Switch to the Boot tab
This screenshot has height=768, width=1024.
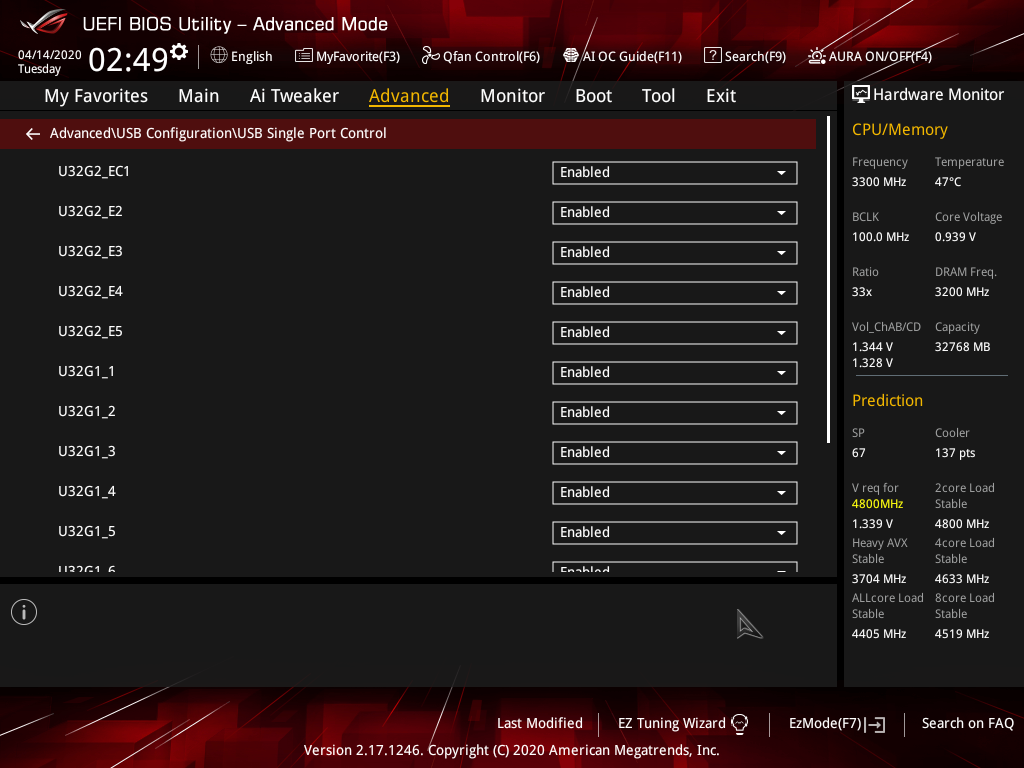click(x=593, y=96)
